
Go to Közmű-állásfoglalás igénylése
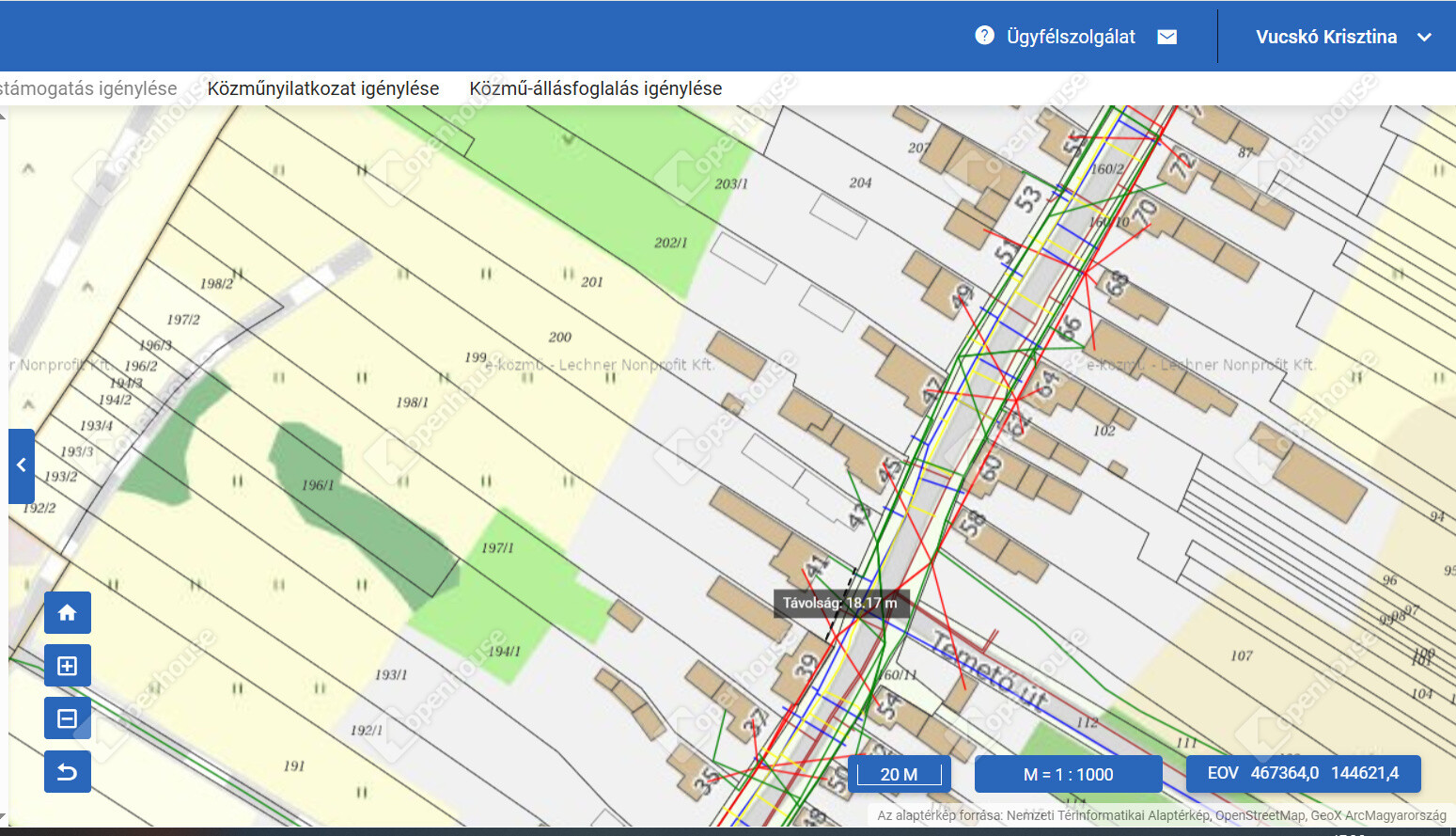pos(595,88)
